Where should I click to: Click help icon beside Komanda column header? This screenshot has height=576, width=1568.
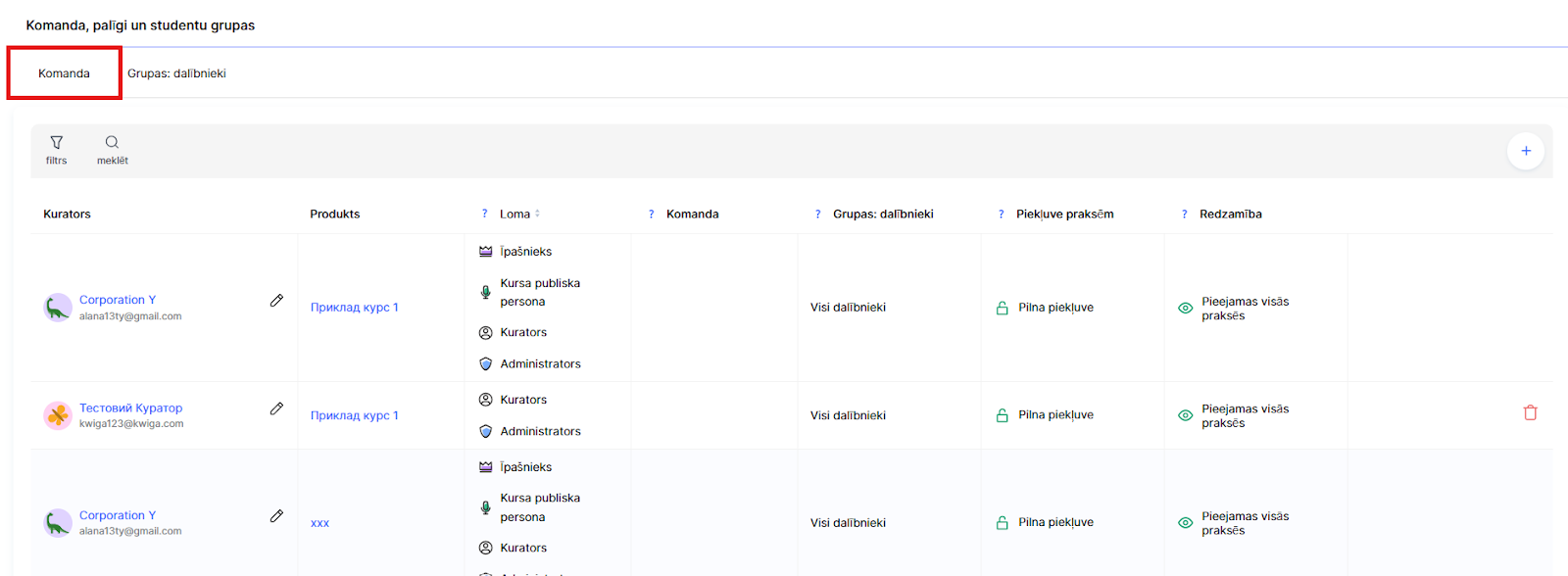651,215
